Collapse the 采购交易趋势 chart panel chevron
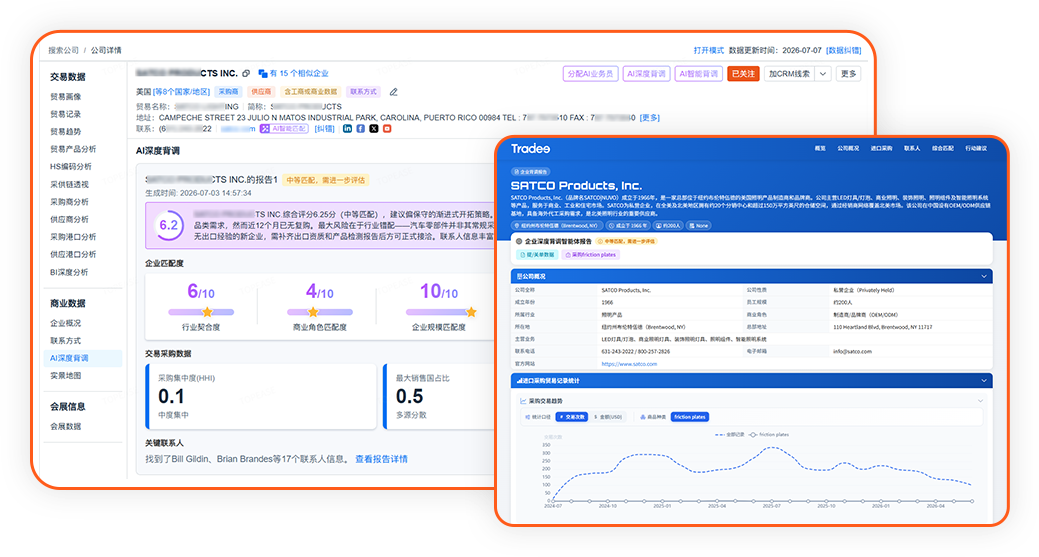Screen dimensions: 1039x557 [x=980, y=401]
